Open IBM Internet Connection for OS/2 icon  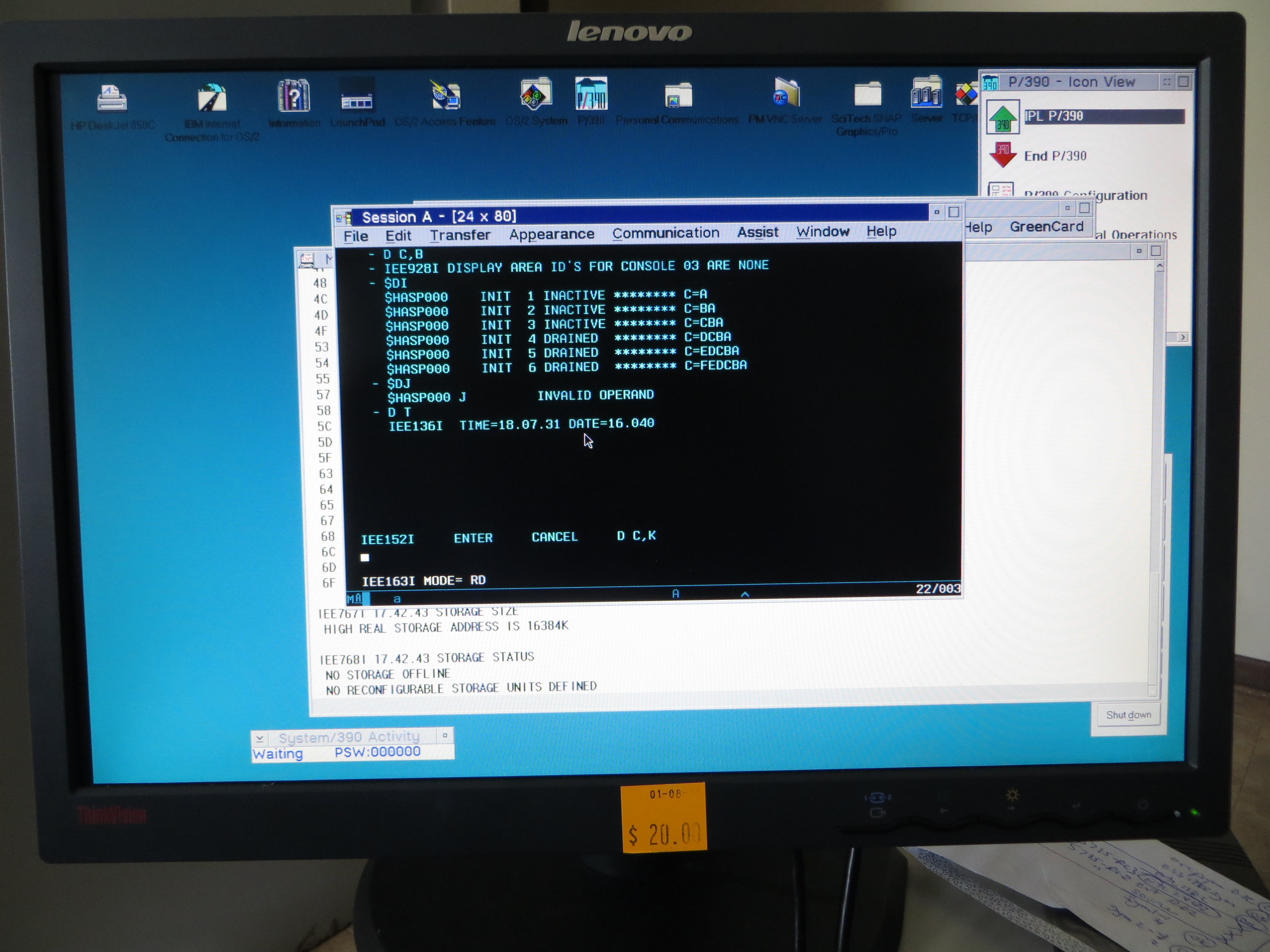point(212,97)
